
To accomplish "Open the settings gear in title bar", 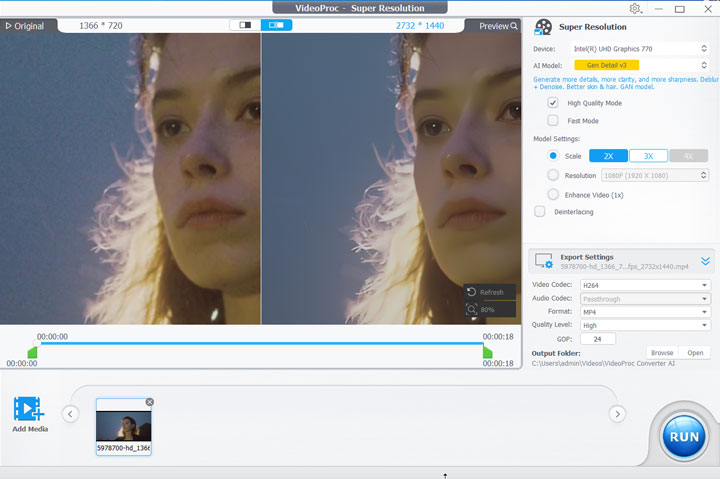I will tap(635, 9).
